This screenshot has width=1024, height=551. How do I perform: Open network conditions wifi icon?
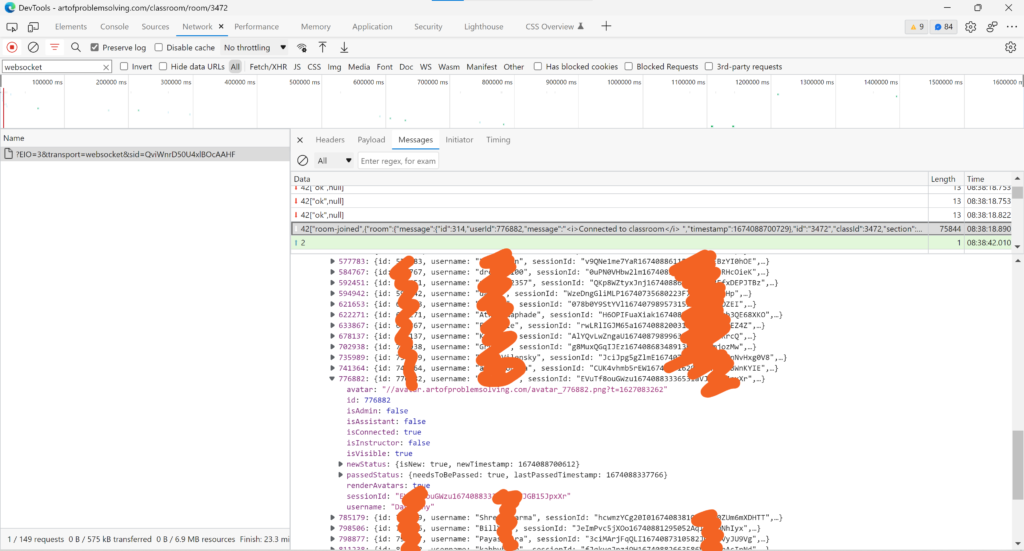302,47
